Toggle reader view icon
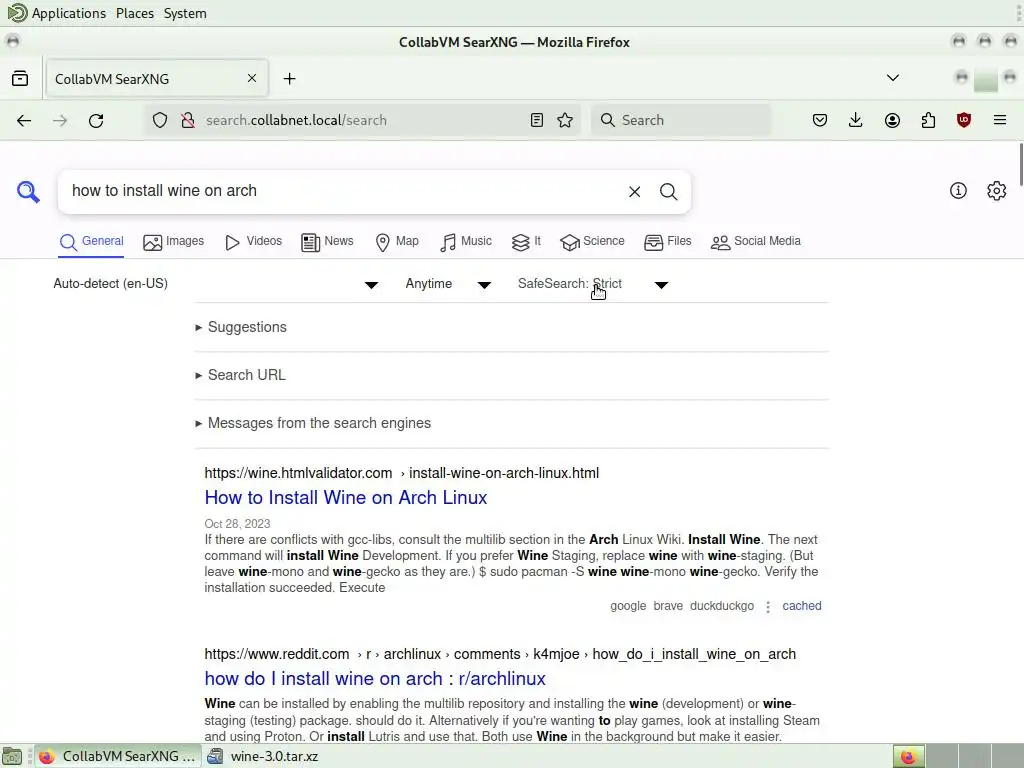 pyautogui.click(x=537, y=120)
